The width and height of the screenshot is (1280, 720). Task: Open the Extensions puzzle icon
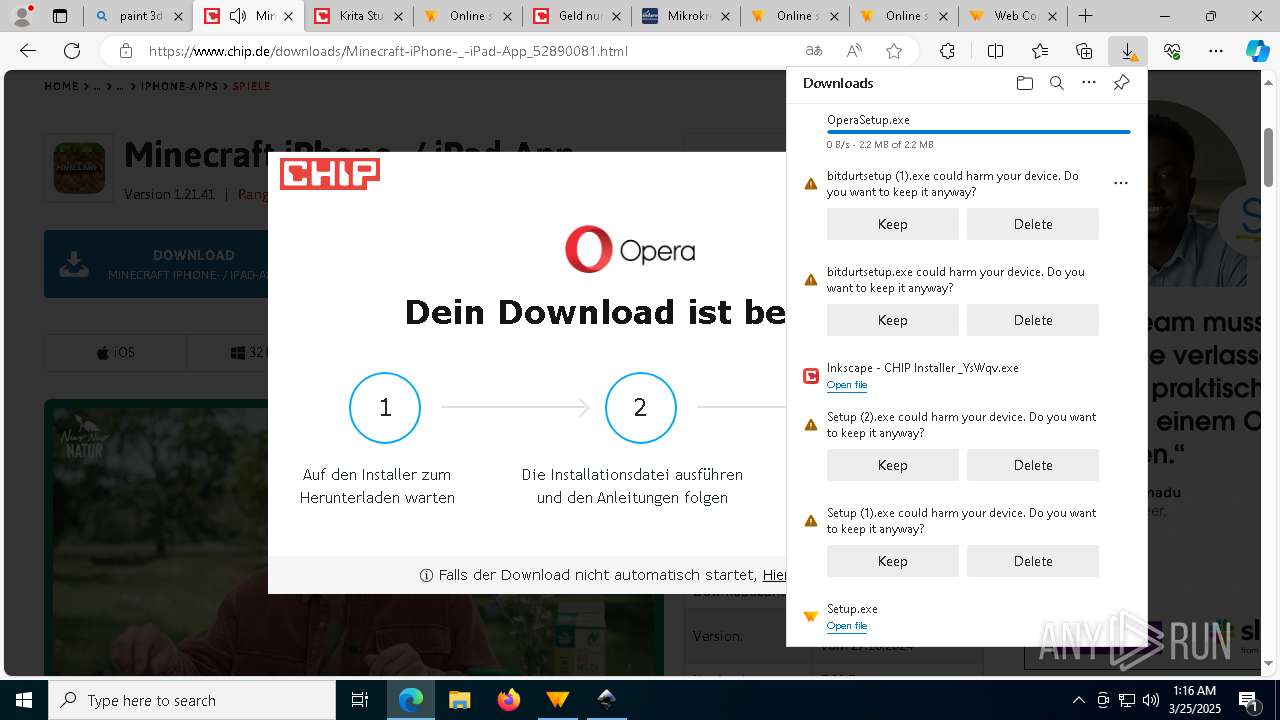(947, 51)
